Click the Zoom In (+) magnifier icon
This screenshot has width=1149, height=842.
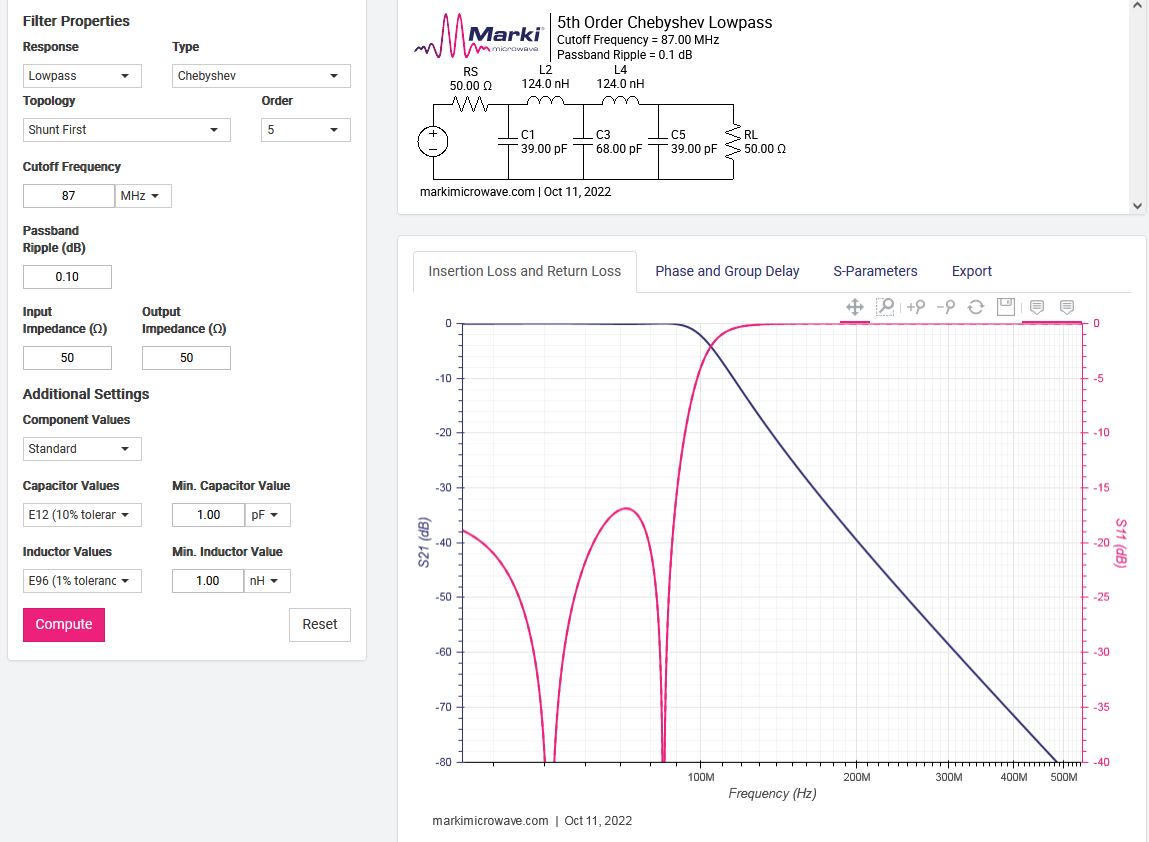tap(916, 307)
